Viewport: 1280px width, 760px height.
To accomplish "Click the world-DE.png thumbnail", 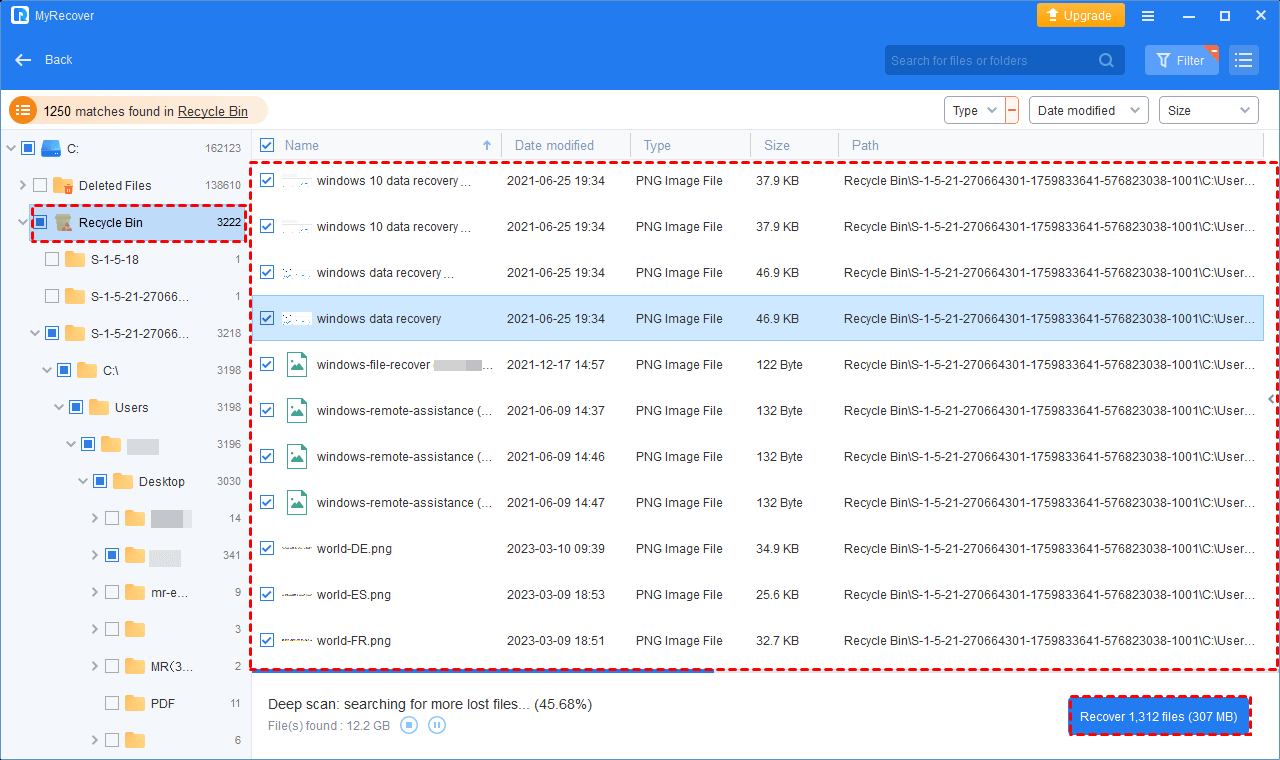I will click(x=297, y=548).
